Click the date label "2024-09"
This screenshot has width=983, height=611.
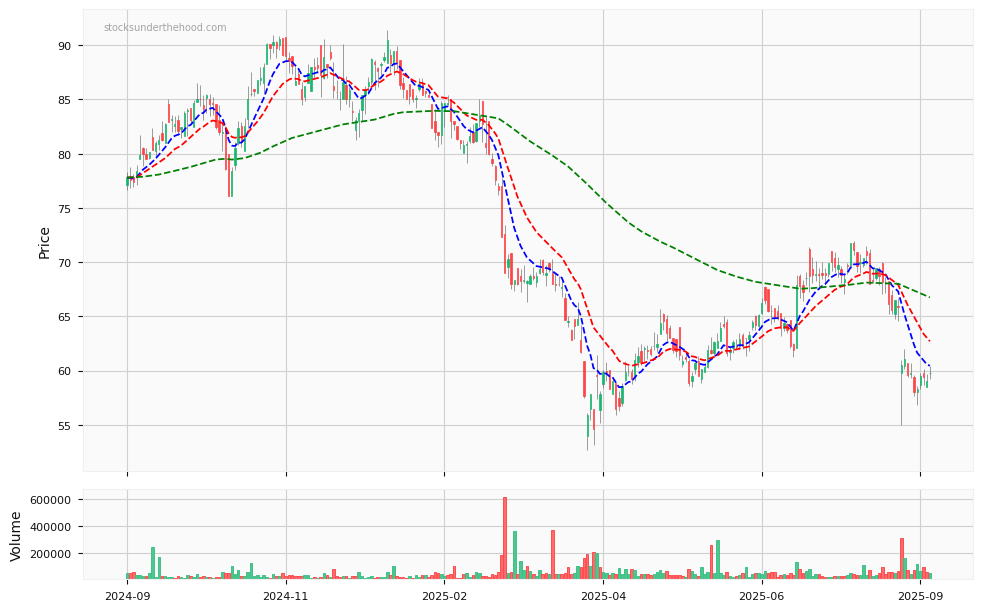[127, 596]
